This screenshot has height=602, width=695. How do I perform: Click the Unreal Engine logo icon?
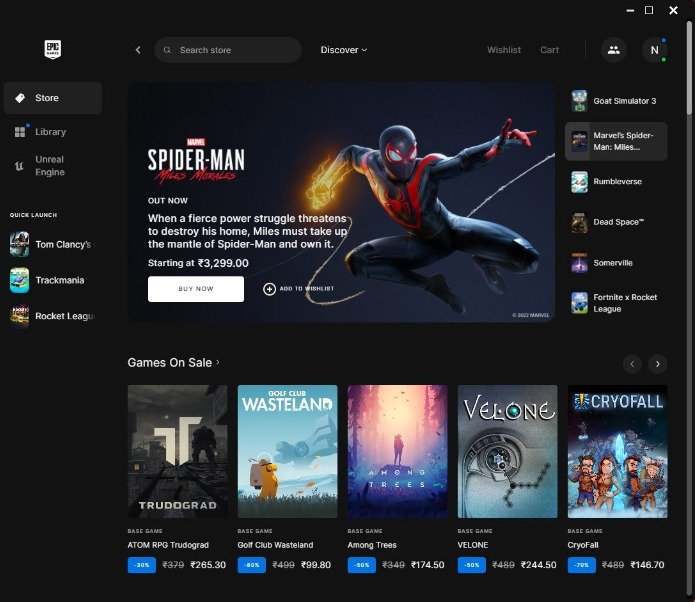coord(20,166)
